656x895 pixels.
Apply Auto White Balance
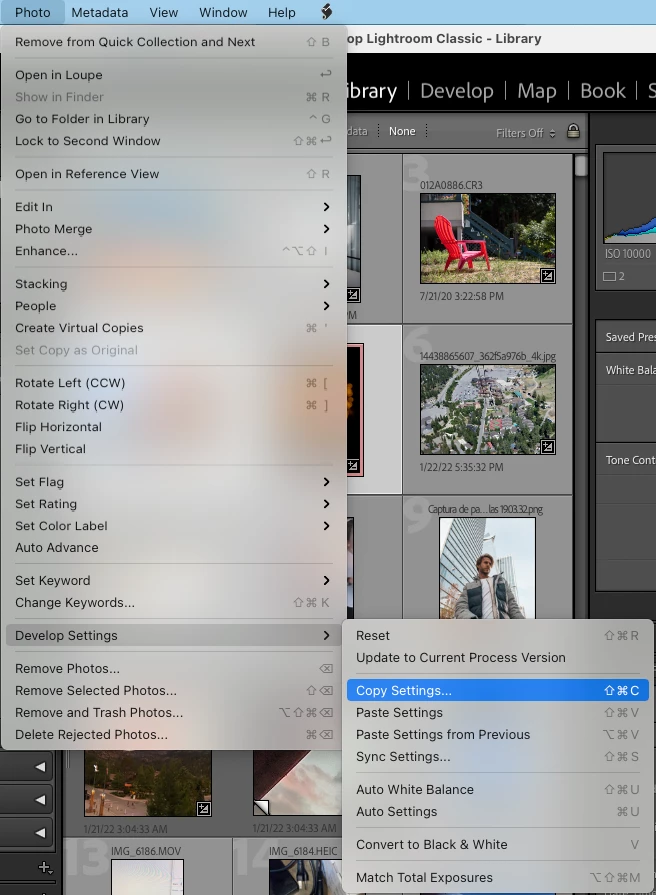pos(497,789)
